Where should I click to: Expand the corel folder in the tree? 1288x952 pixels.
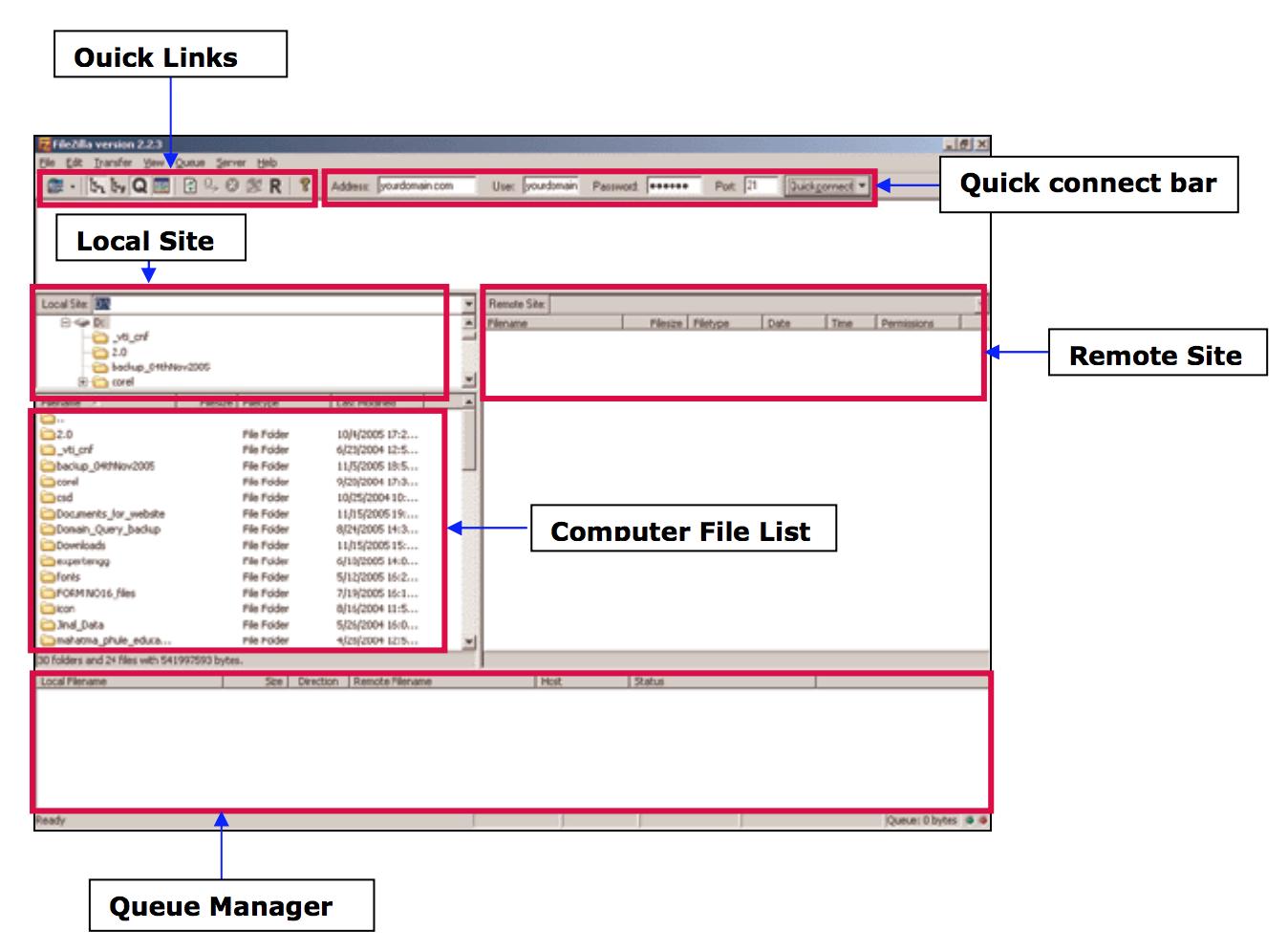click(x=83, y=382)
